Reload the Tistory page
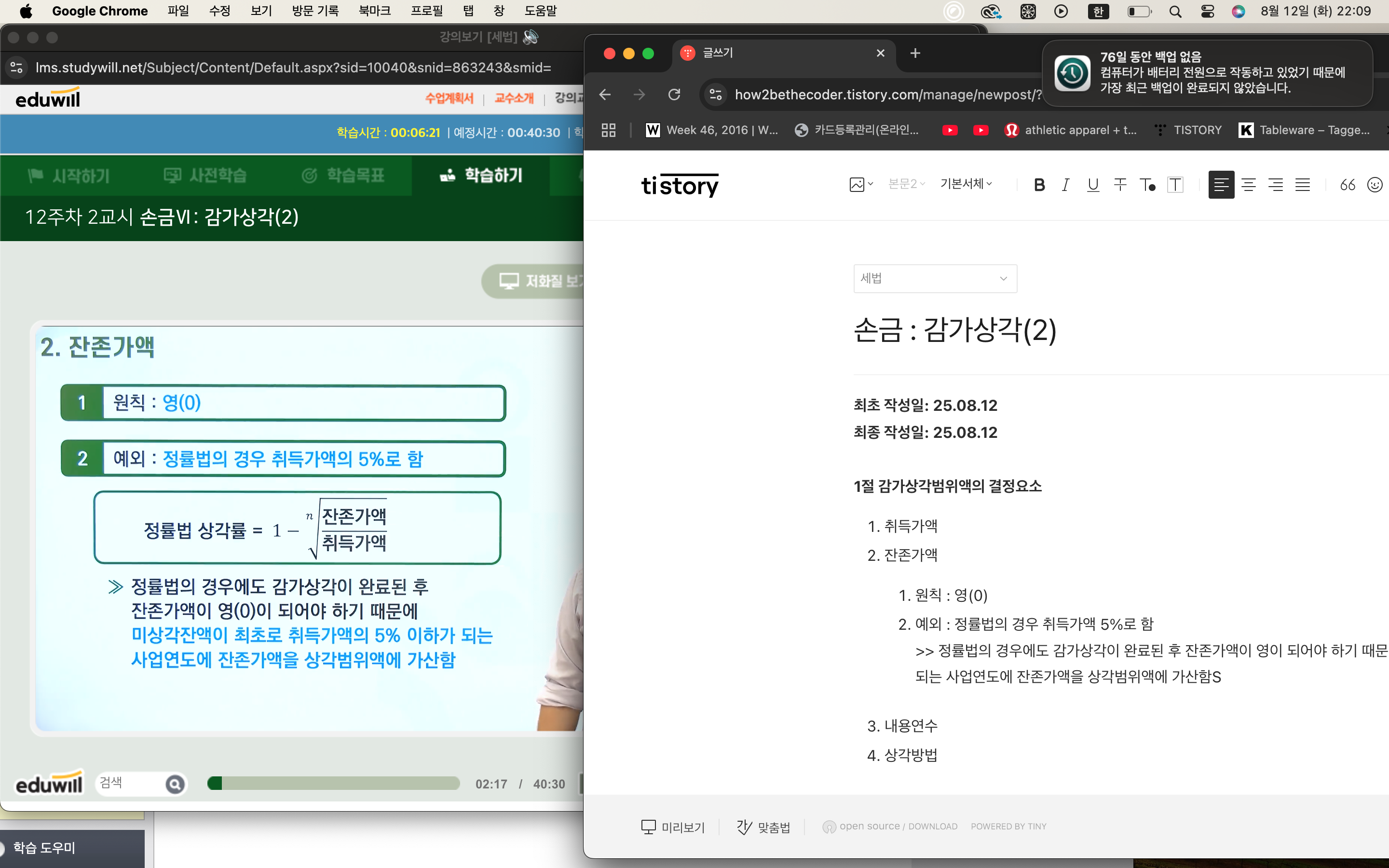Image resolution: width=1389 pixels, height=868 pixels. pos(674,95)
